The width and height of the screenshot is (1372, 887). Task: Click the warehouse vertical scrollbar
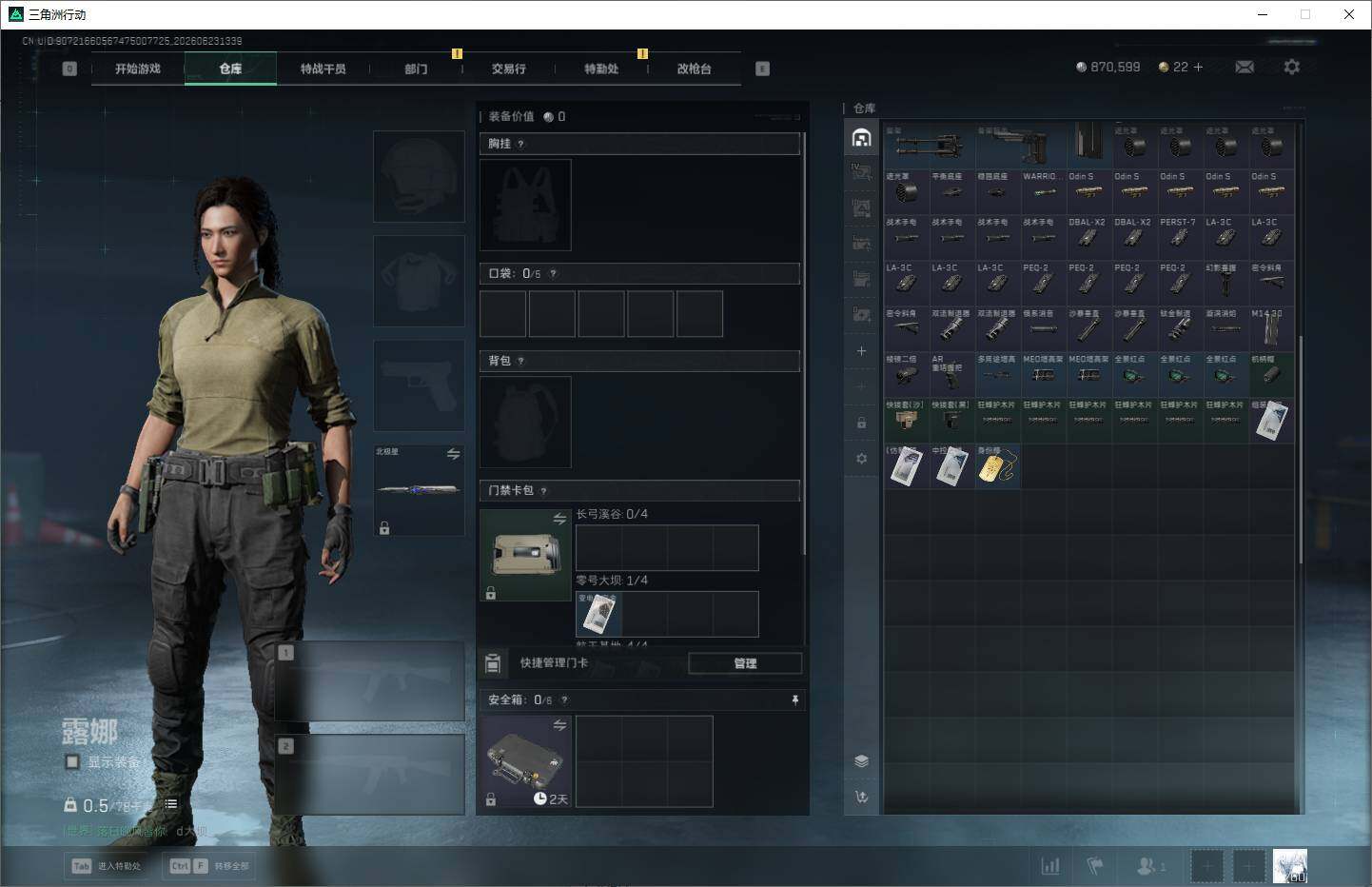click(1301, 447)
